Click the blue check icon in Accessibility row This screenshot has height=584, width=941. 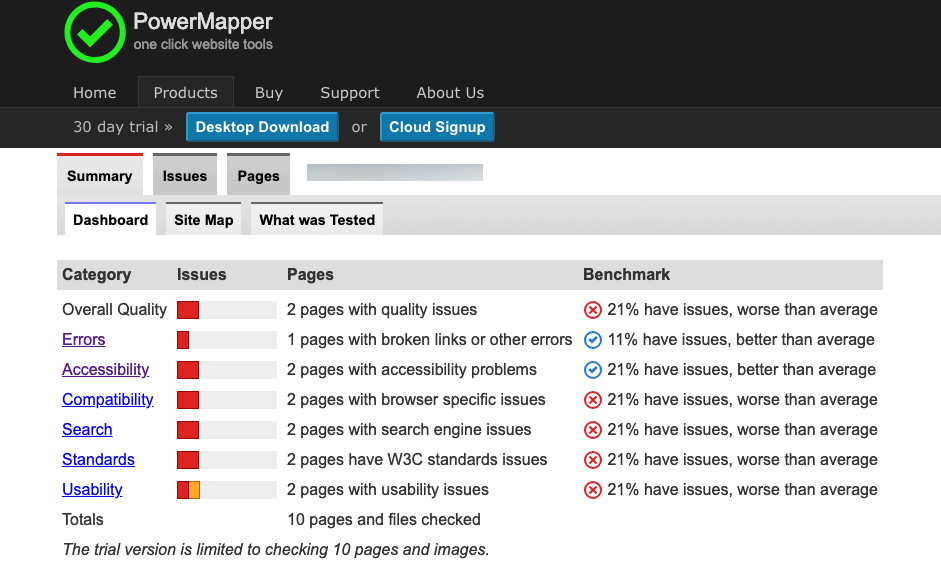tap(592, 370)
